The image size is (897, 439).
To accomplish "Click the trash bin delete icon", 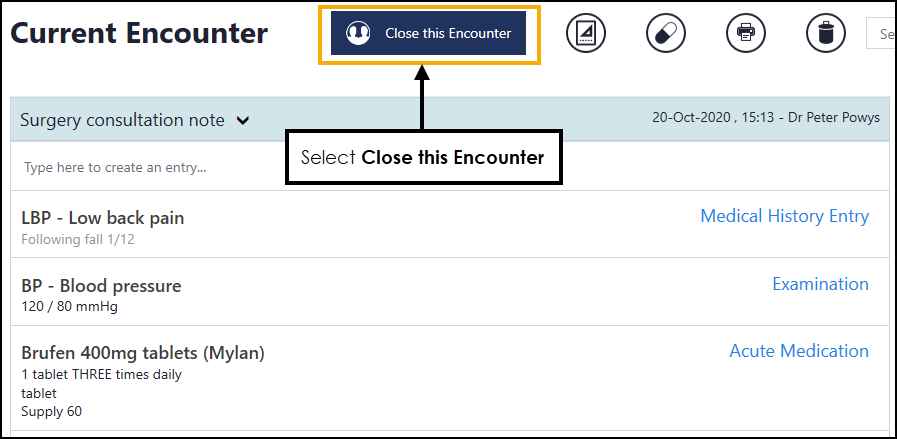I will (826, 33).
